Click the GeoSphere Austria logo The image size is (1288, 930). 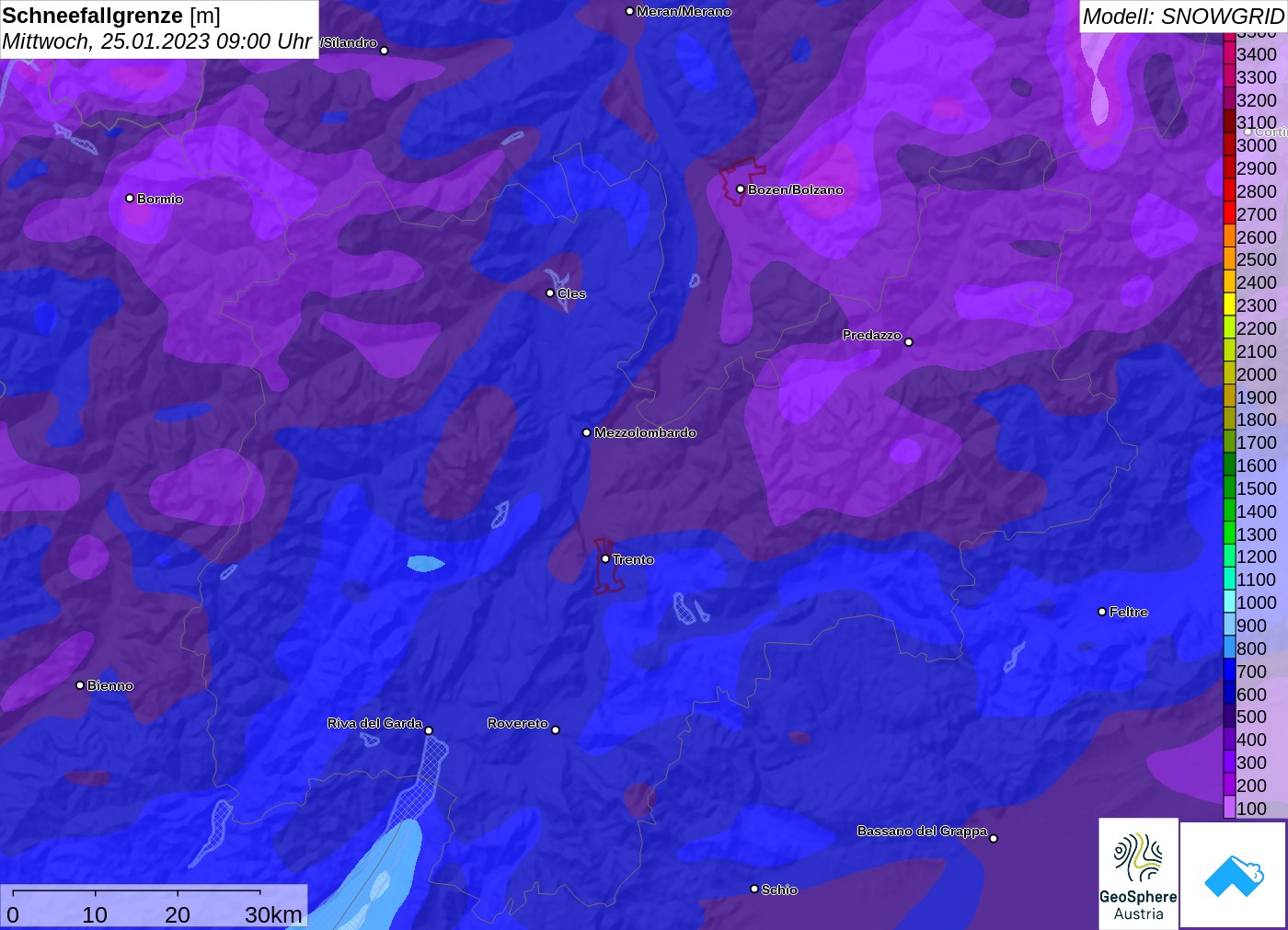1138,874
